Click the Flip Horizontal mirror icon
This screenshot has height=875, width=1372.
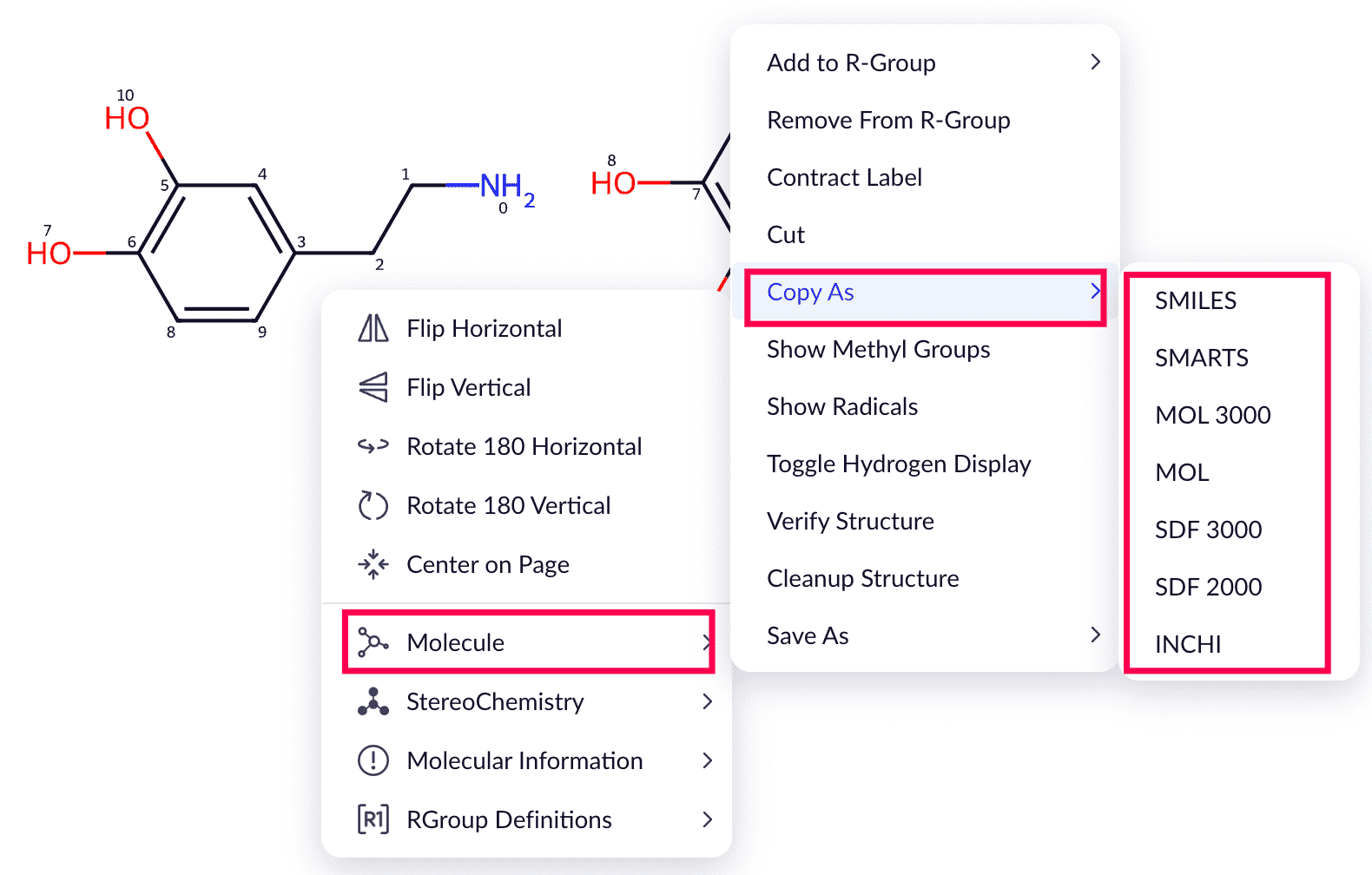(x=373, y=328)
